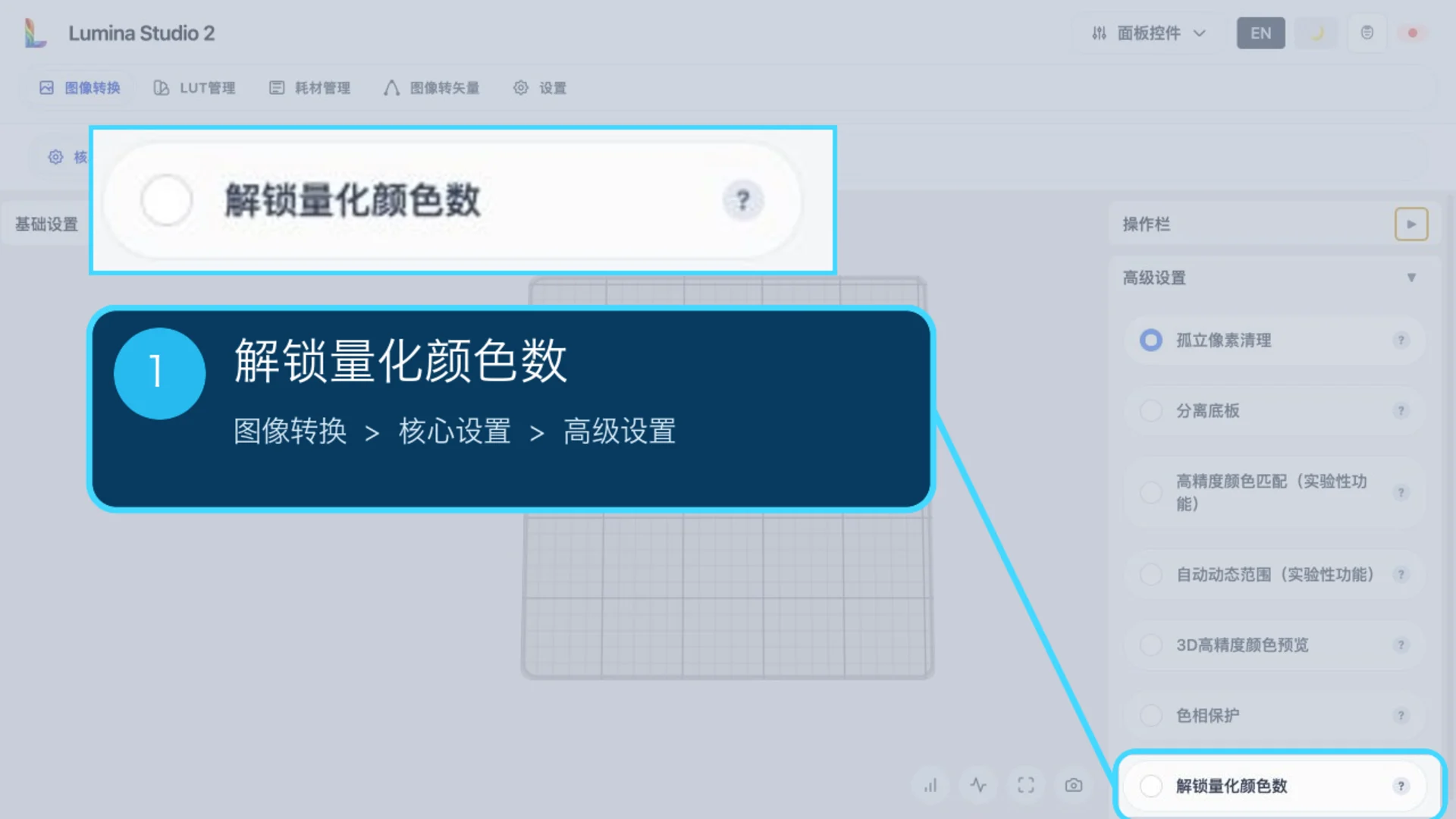Open the 设置 tab
This screenshot has width=1456, height=819.
point(540,88)
